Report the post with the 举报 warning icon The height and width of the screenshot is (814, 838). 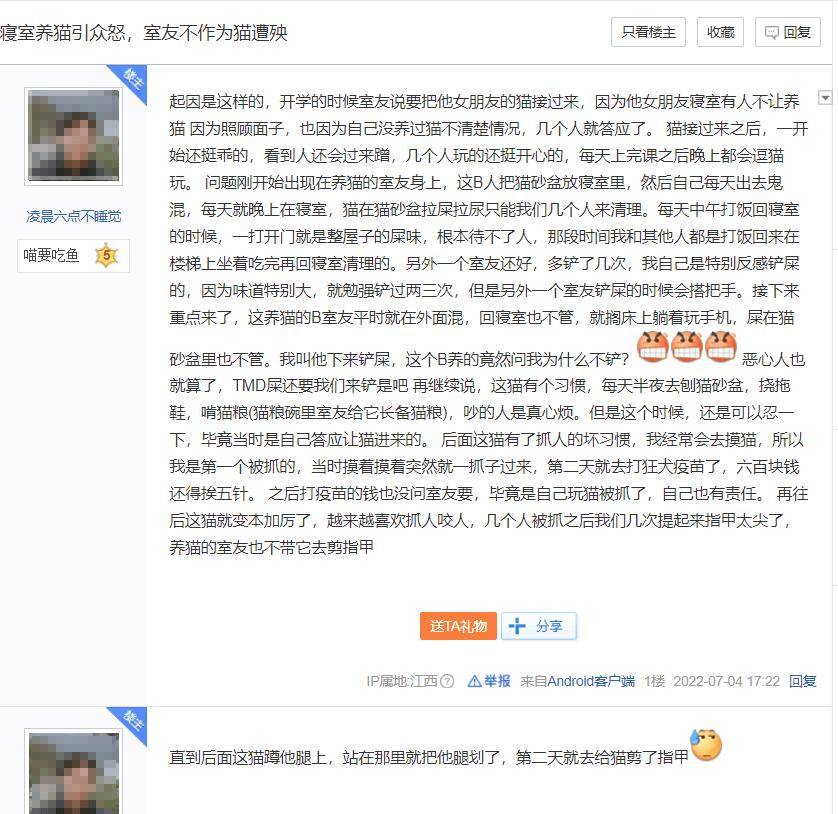click(x=488, y=681)
